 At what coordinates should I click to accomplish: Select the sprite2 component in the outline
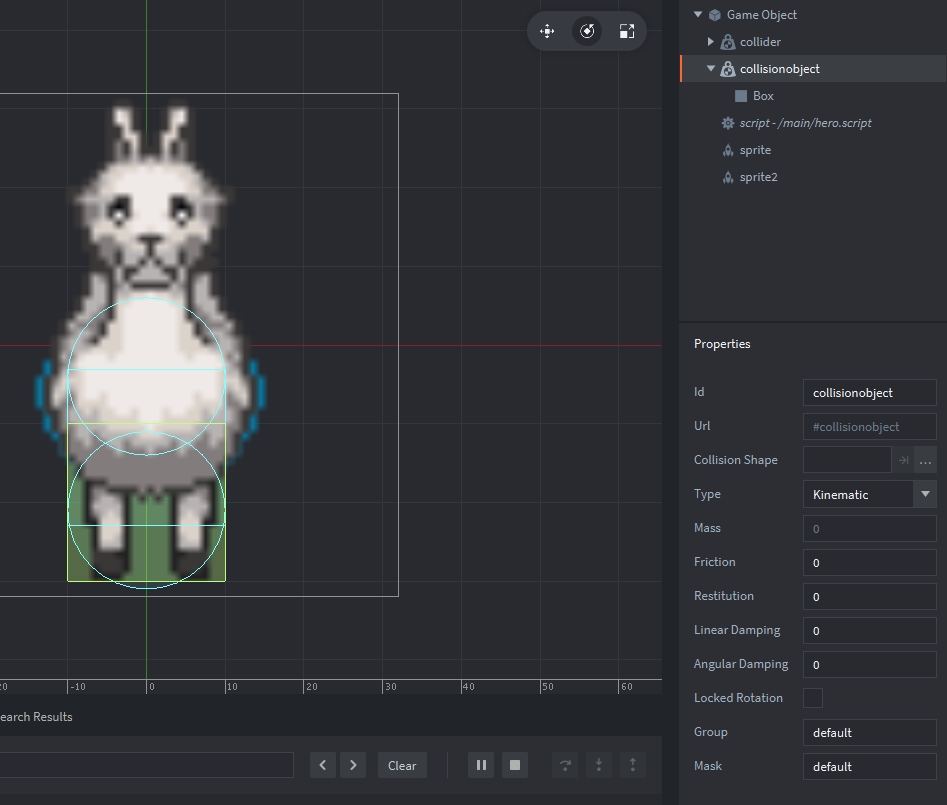pos(813,178)
